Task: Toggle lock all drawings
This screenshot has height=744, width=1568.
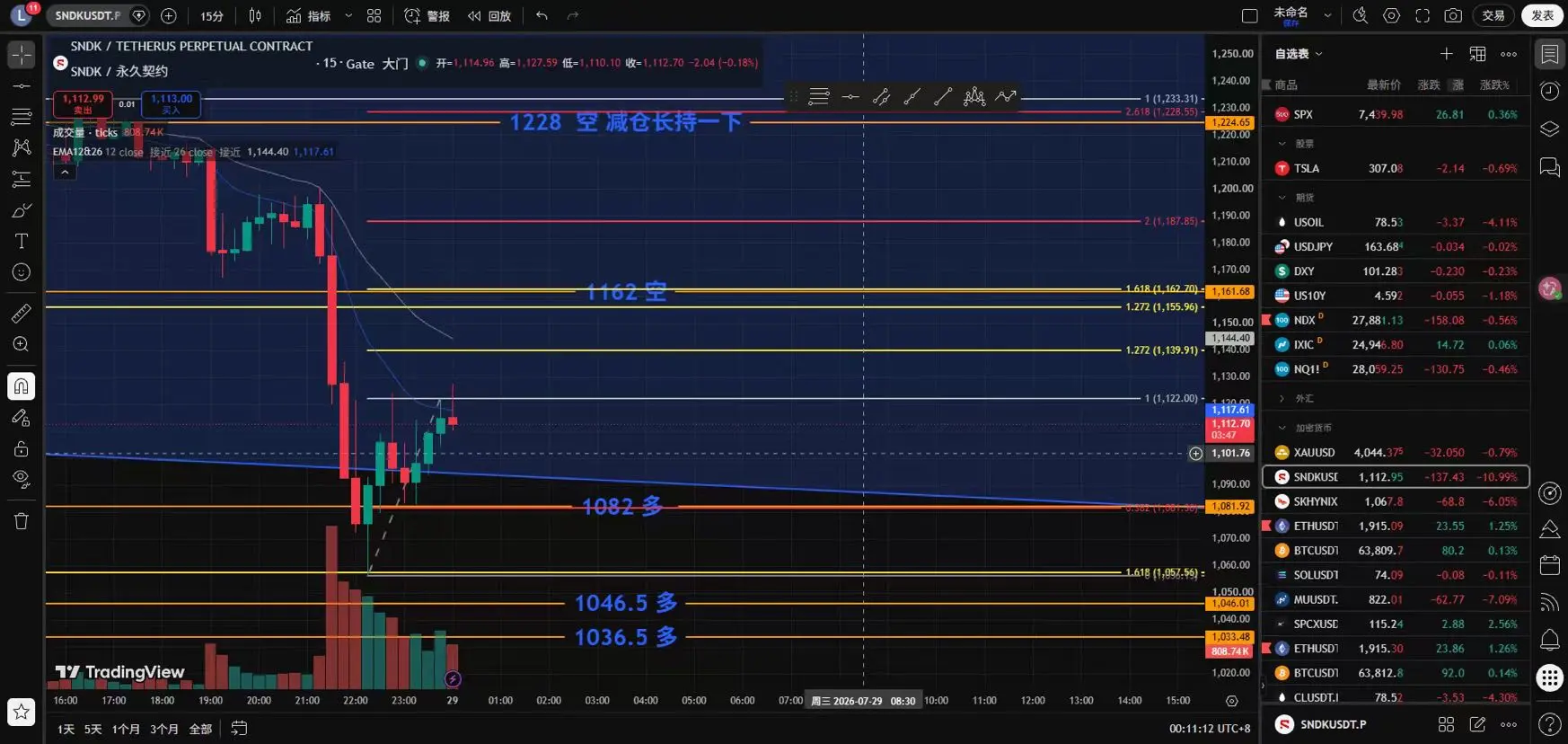Action: 22,448
